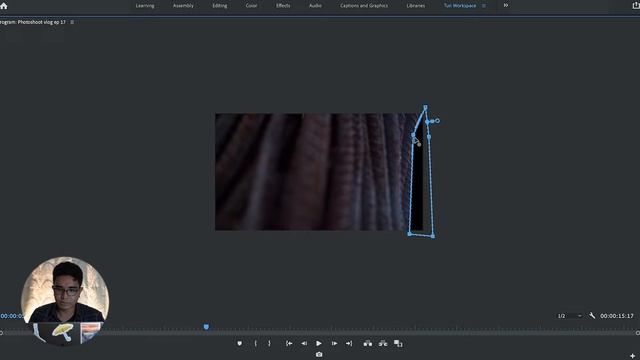Switch to the Color workspace
640x360 pixels.
251,6
